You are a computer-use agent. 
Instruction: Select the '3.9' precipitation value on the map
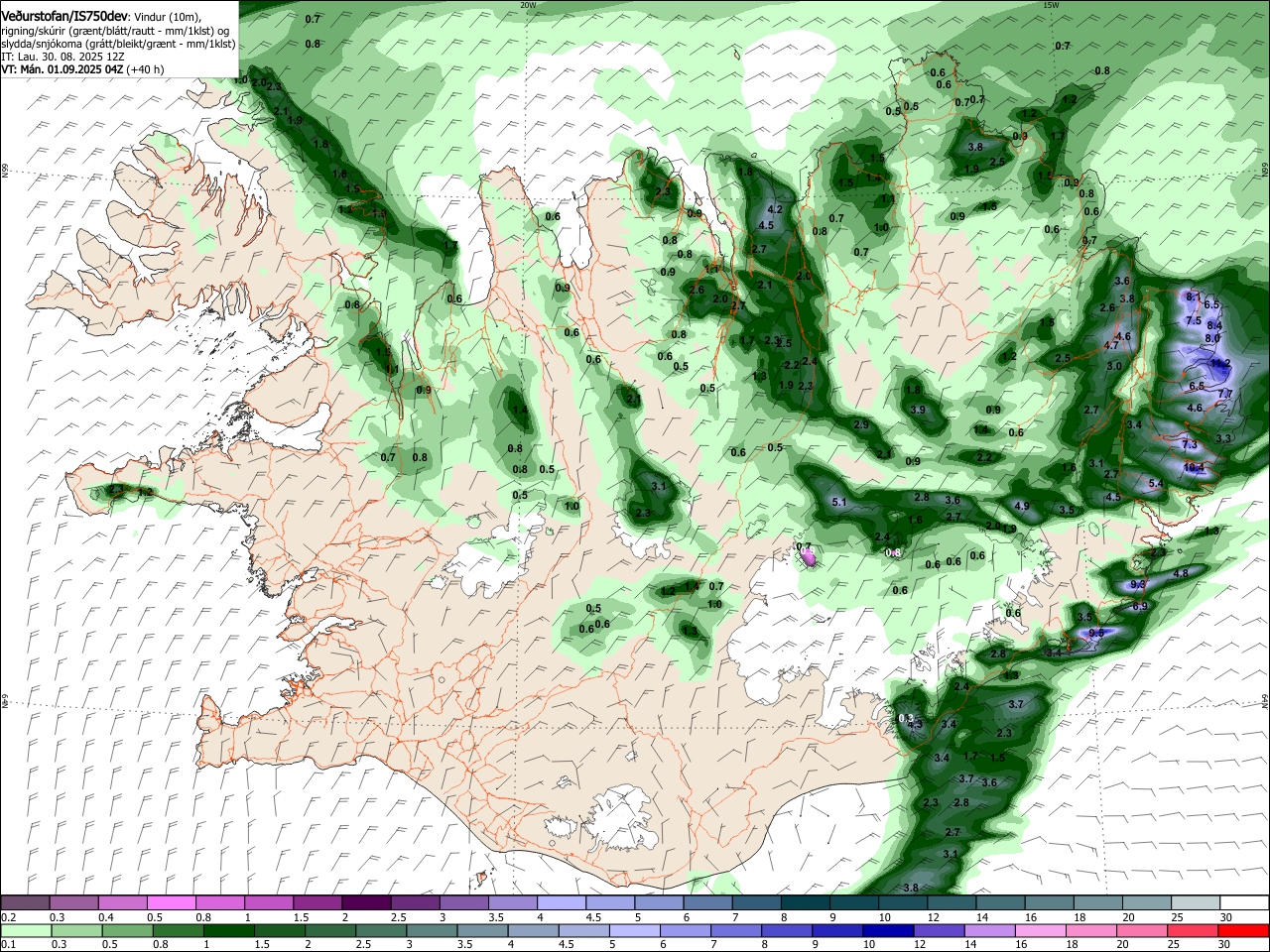coord(918,411)
